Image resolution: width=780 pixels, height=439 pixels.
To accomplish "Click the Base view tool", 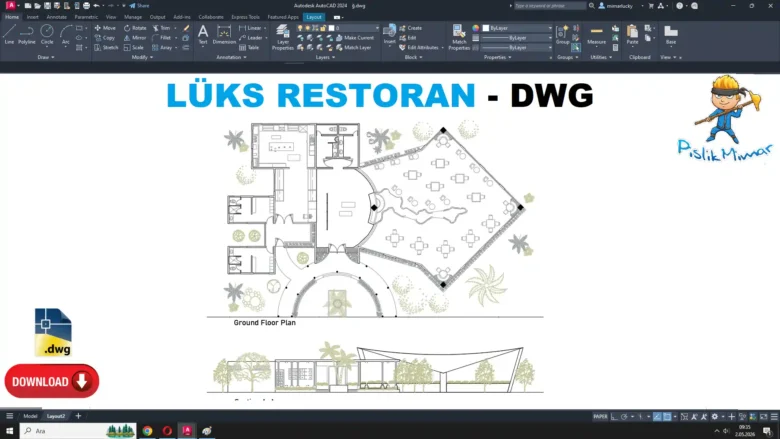I will pyautogui.click(x=671, y=34).
